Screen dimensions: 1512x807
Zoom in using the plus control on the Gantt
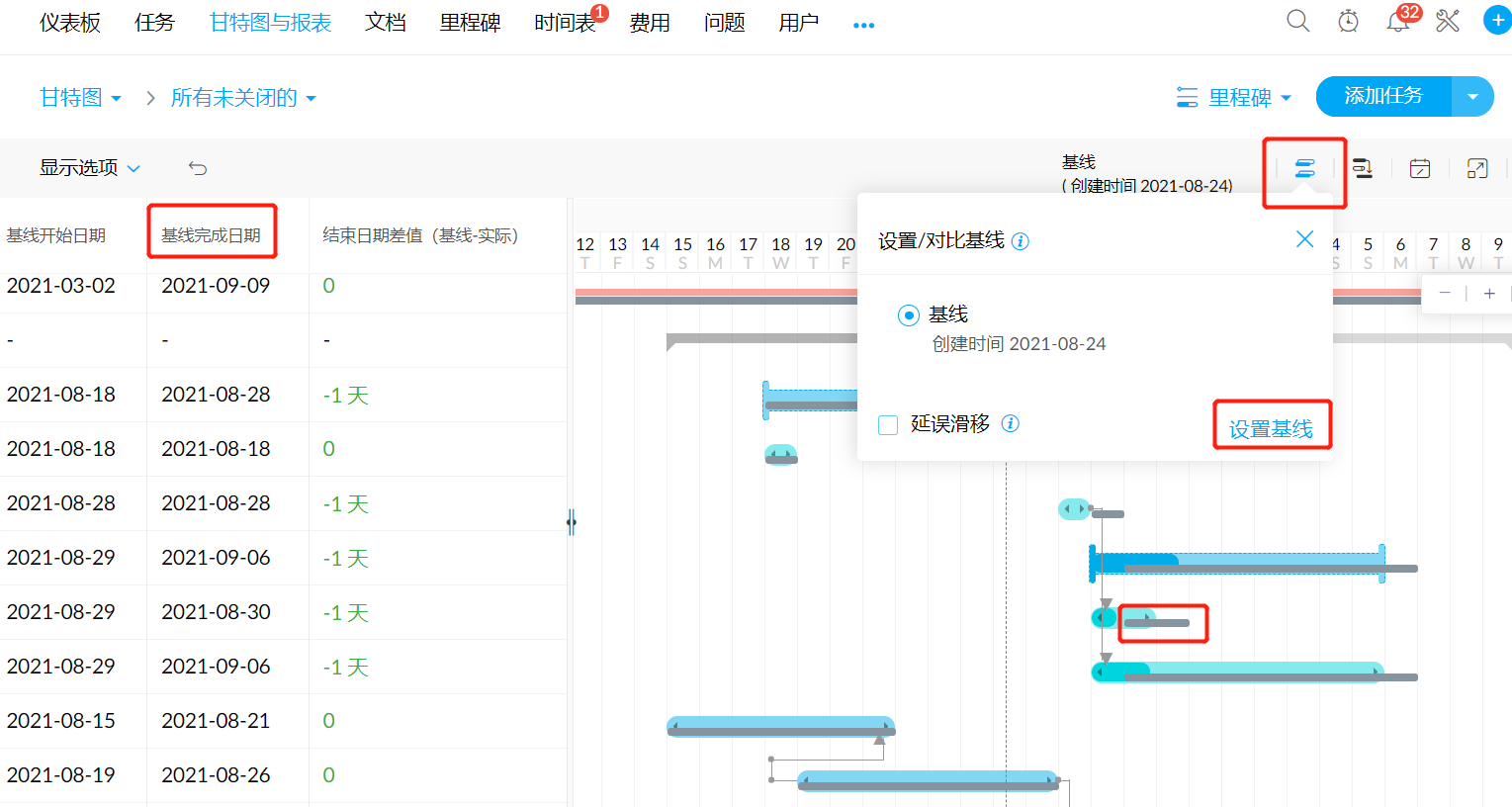(1489, 293)
